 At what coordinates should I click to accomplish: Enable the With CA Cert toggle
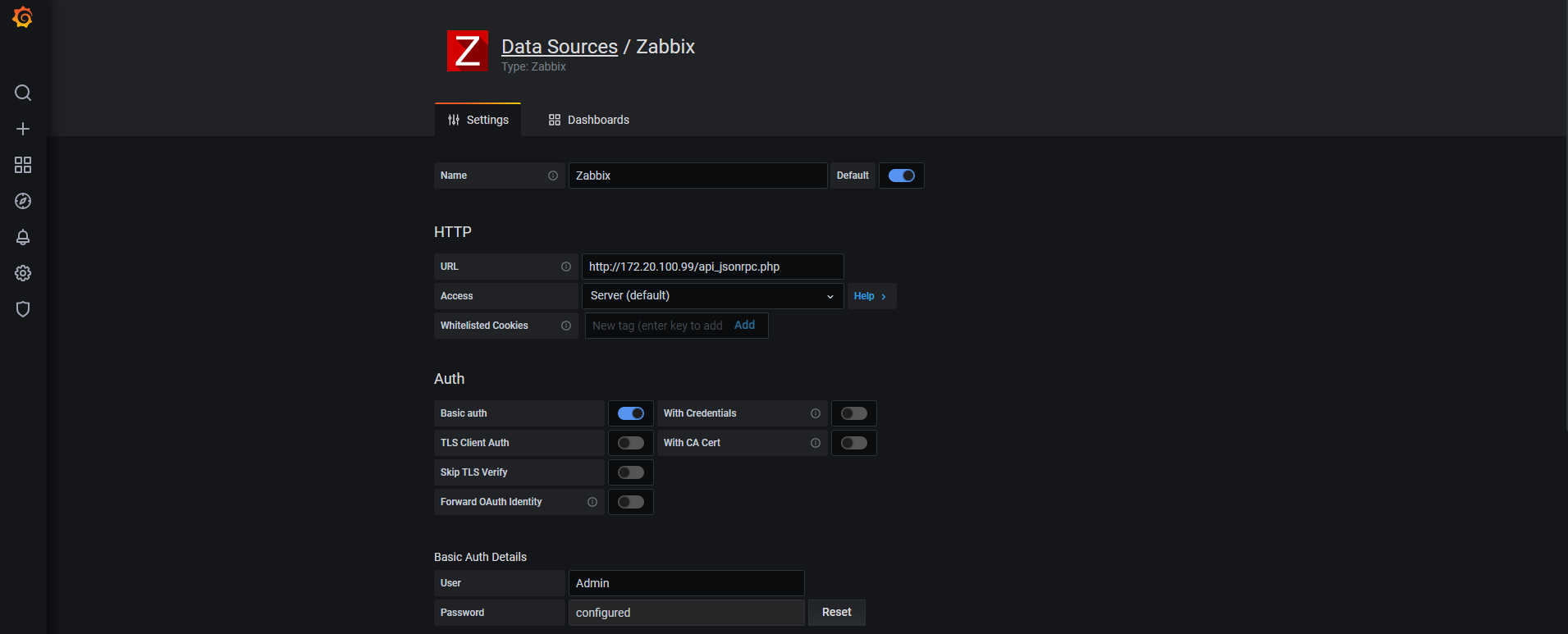pos(854,443)
